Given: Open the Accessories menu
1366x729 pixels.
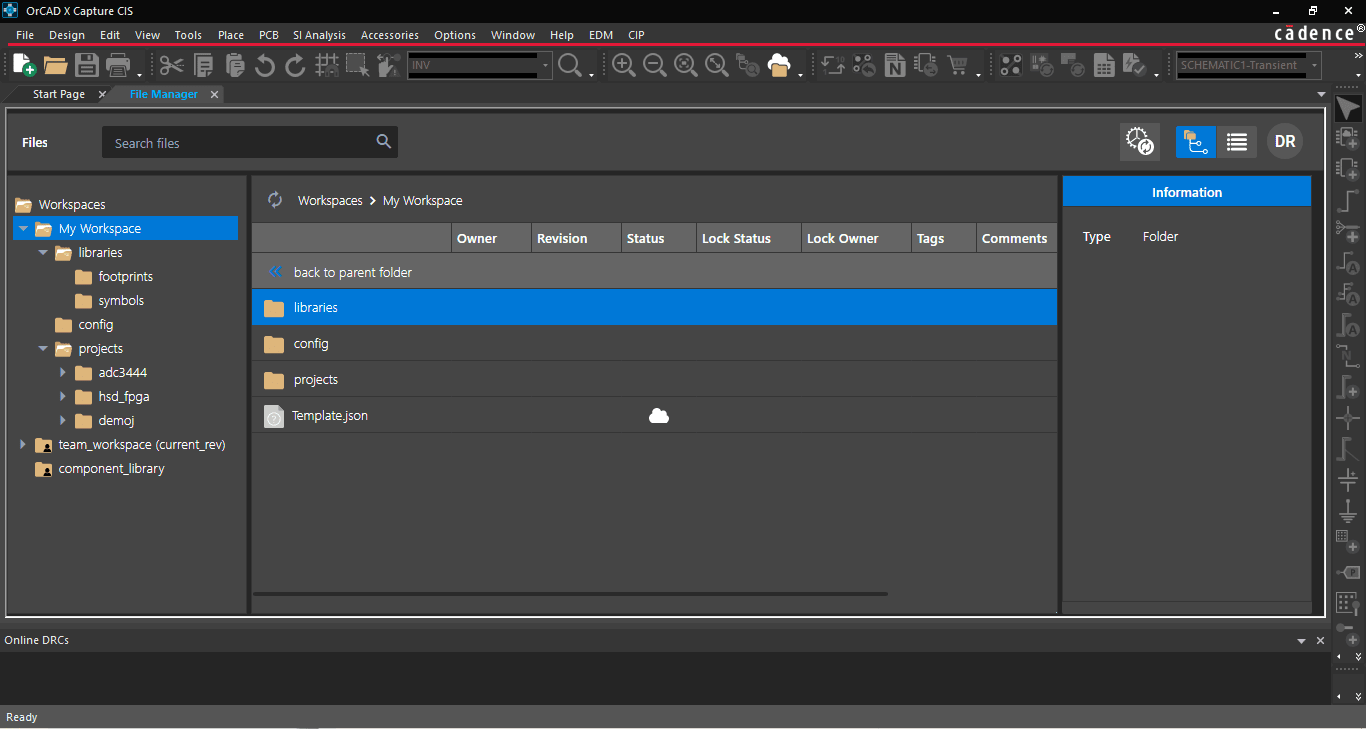Looking at the screenshot, I should tap(390, 35).
